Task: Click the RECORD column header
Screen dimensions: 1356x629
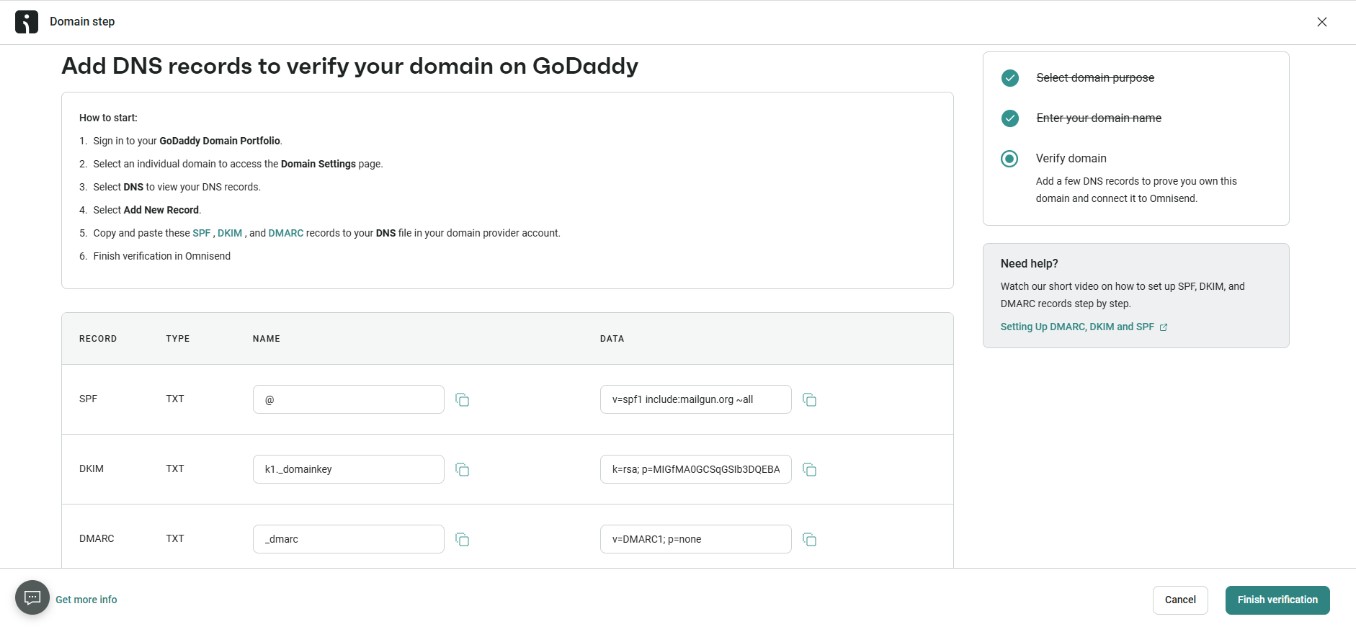Action: click(x=98, y=339)
